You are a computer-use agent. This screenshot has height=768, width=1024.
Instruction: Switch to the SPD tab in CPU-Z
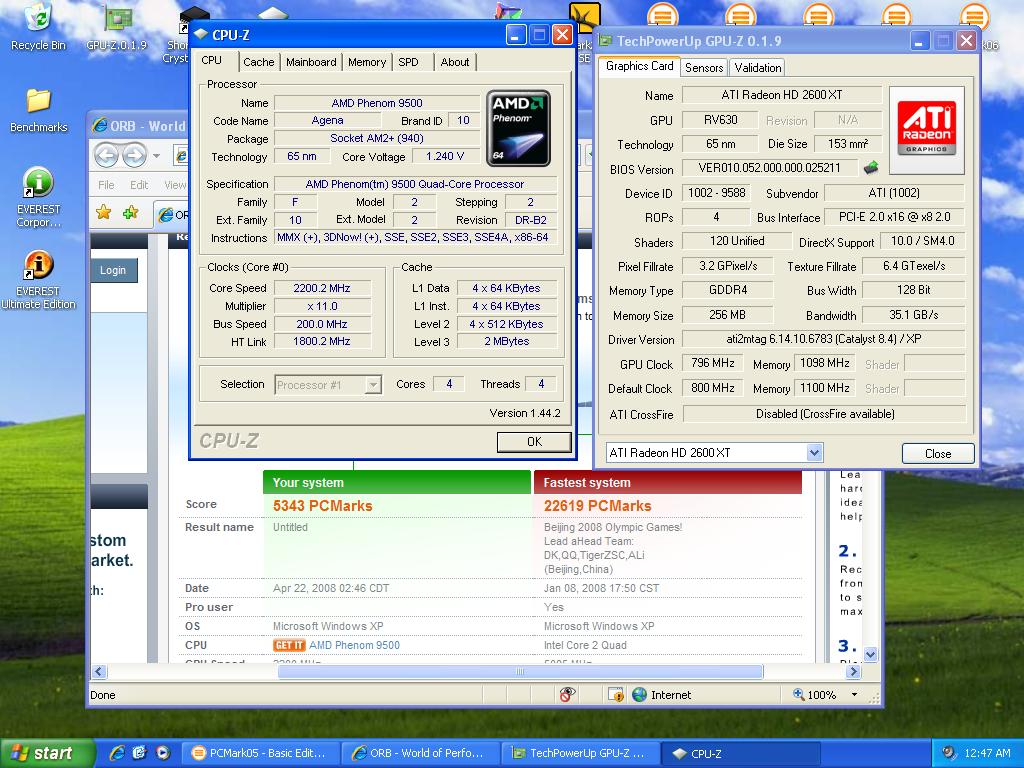pyautogui.click(x=408, y=62)
